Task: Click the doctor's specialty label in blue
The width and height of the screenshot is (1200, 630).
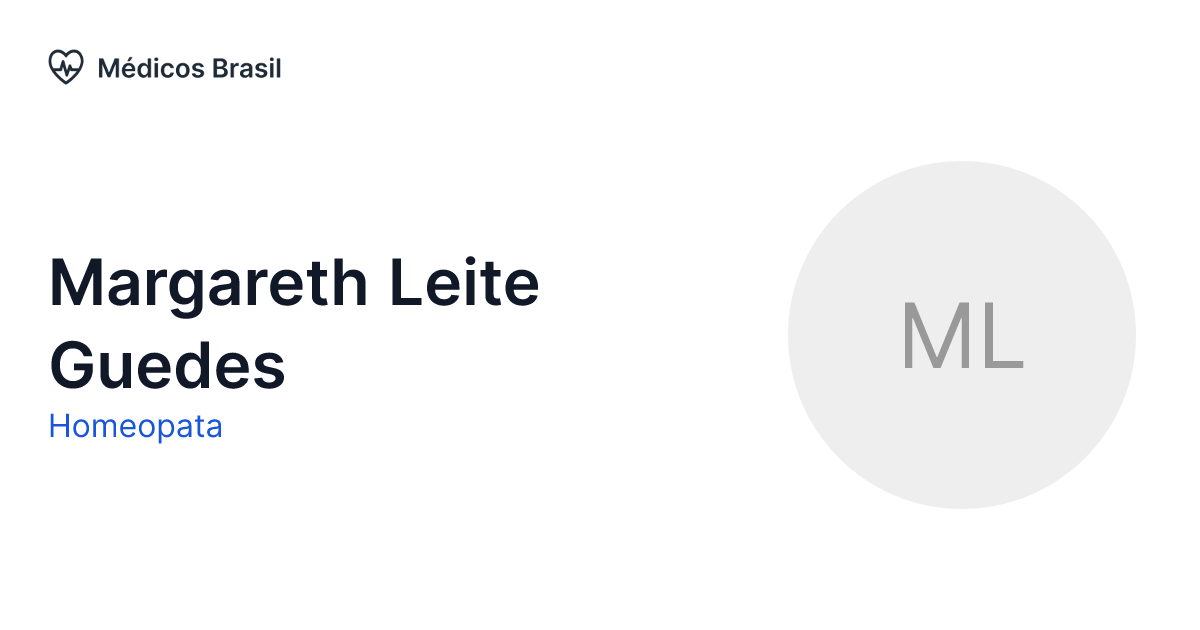Action: (x=135, y=426)
